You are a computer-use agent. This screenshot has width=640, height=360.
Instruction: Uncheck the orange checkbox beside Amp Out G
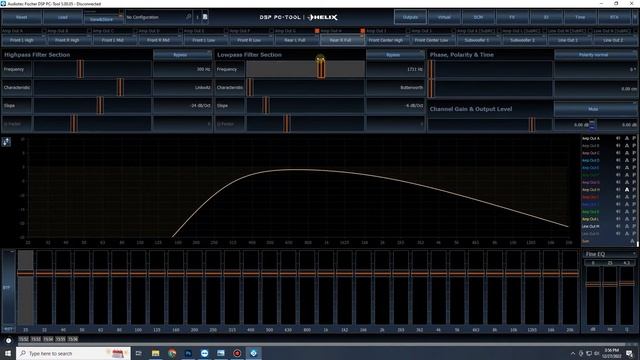pyautogui.click(x=317, y=31)
